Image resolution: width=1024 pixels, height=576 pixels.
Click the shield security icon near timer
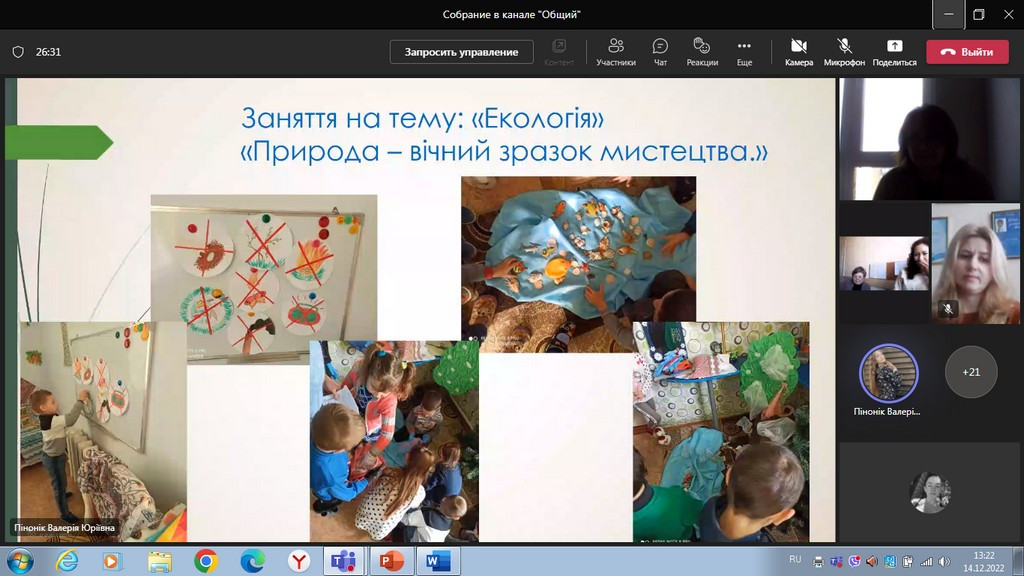click(x=18, y=52)
